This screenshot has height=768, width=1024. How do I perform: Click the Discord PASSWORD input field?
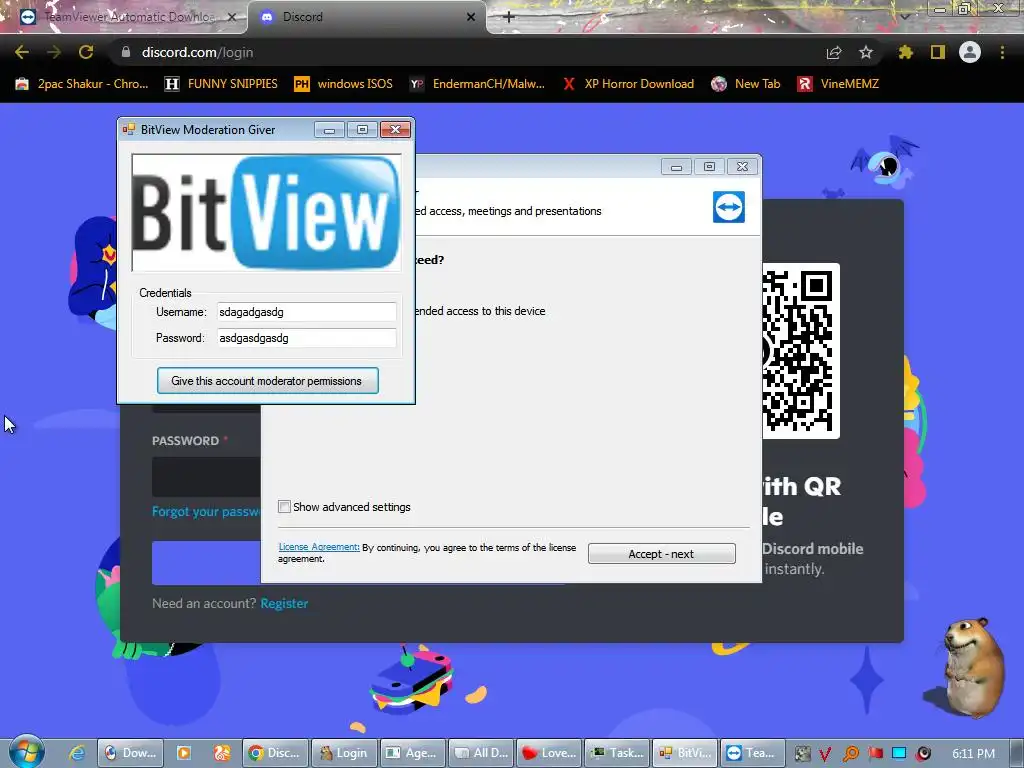(x=206, y=477)
